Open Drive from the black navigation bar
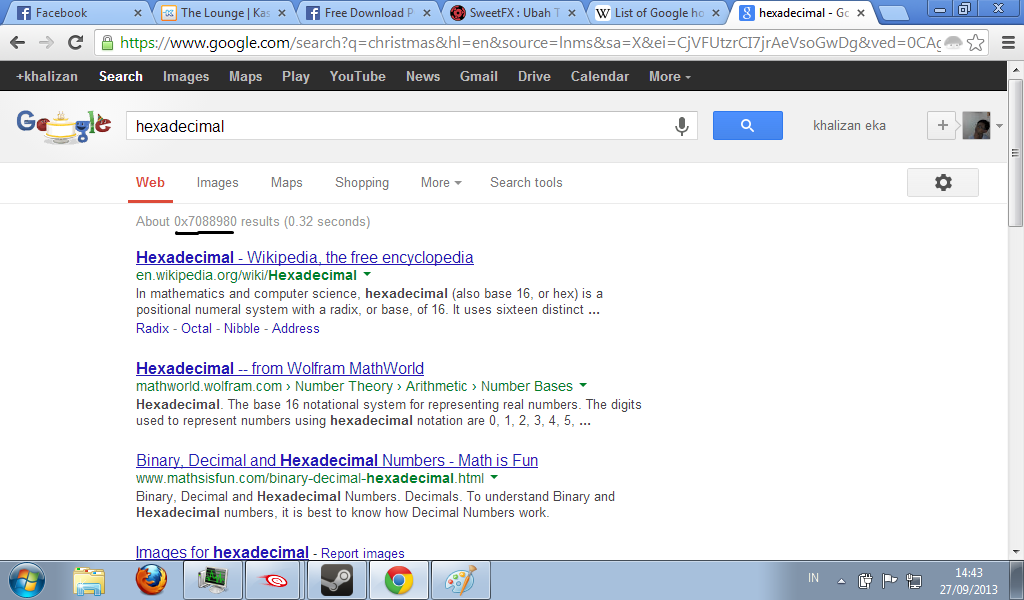Image resolution: width=1024 pixels, height=600 pixels. point(534,76)
